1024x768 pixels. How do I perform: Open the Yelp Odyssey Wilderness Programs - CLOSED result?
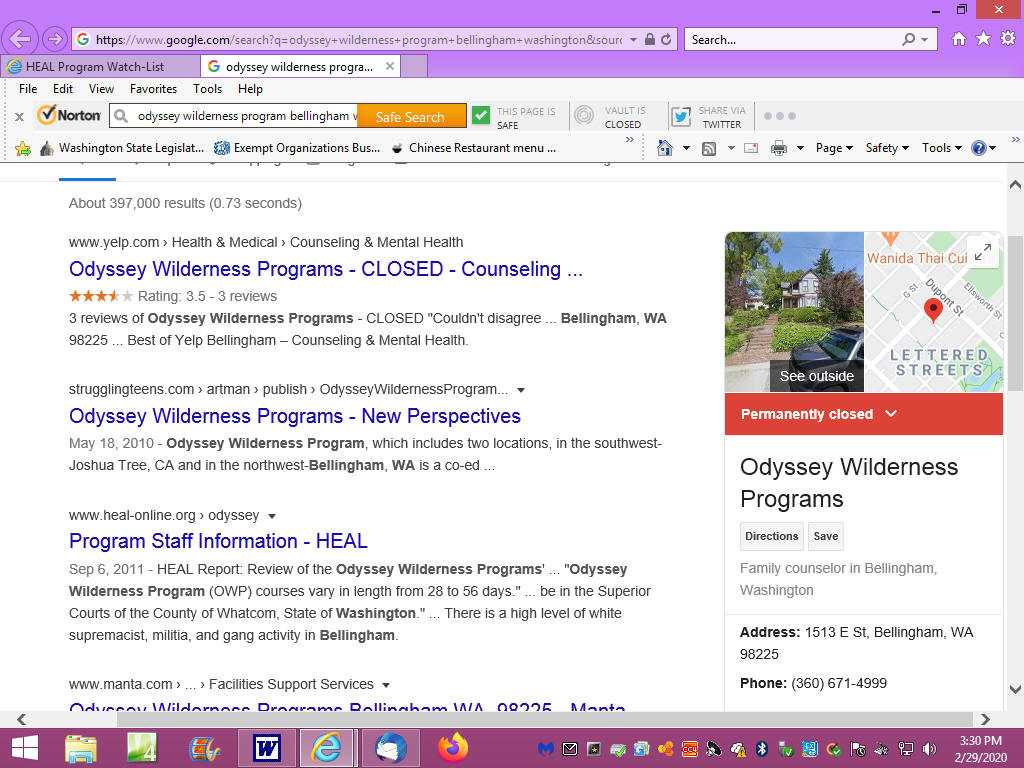(326, 269)
